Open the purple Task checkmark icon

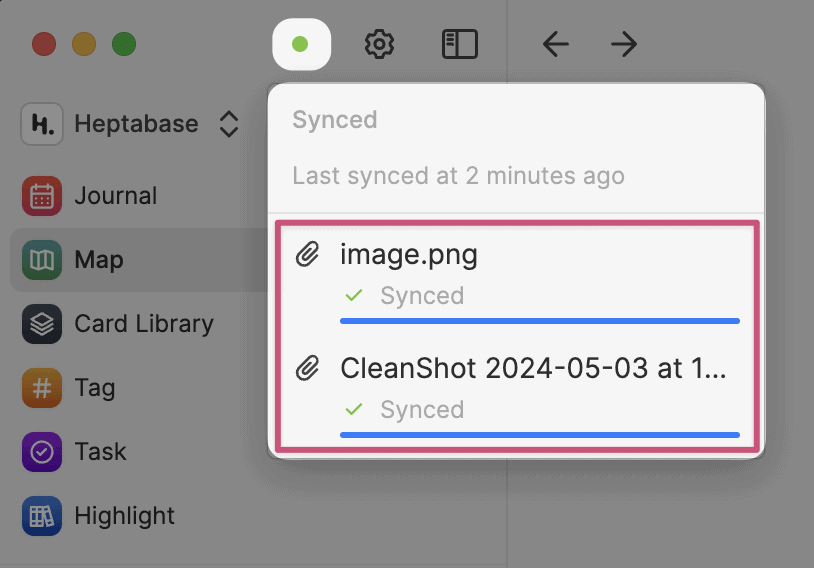[42, 452]
